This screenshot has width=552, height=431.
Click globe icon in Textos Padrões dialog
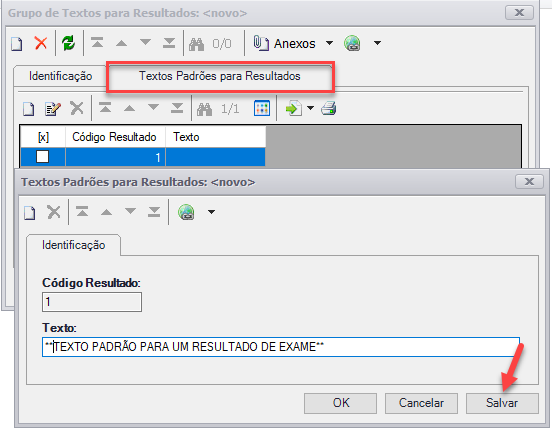(186, 212)
